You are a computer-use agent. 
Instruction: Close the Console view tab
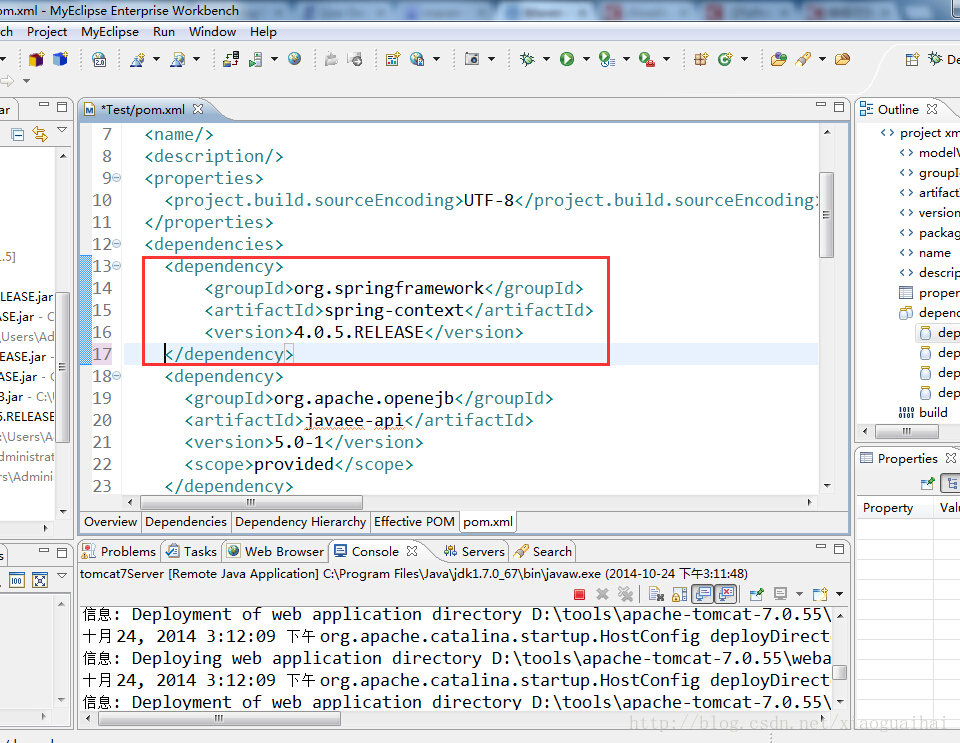[x=412, y=551]
